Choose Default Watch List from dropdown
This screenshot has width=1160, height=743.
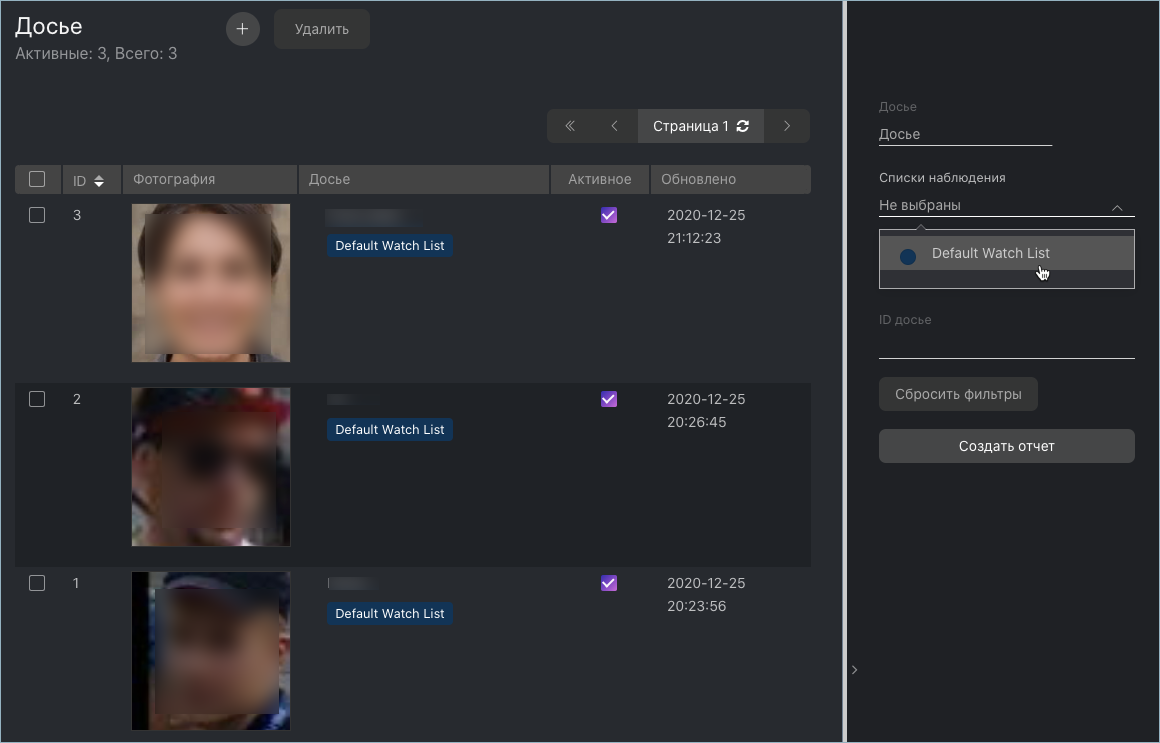point(990,254)
